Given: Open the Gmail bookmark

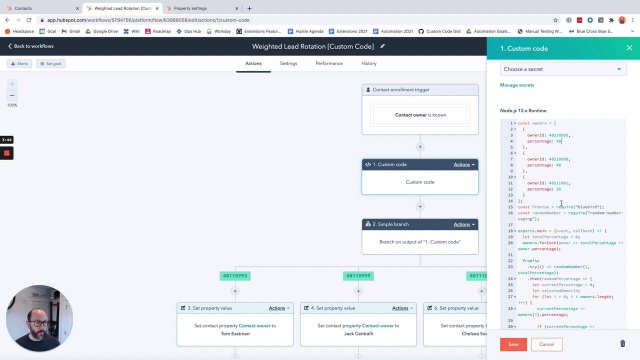Looking at the screenshot, I should [x=71, y=31].
